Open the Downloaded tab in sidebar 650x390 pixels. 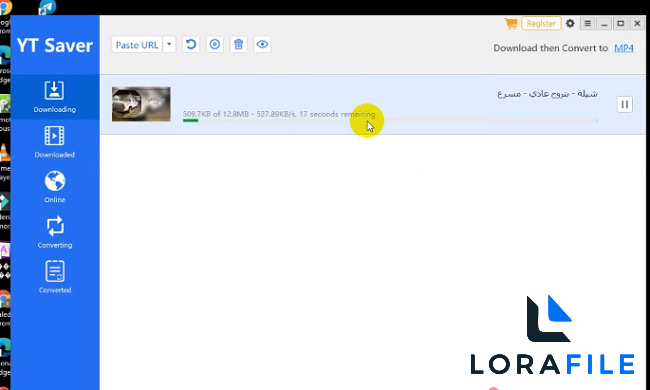coord(55,142)
